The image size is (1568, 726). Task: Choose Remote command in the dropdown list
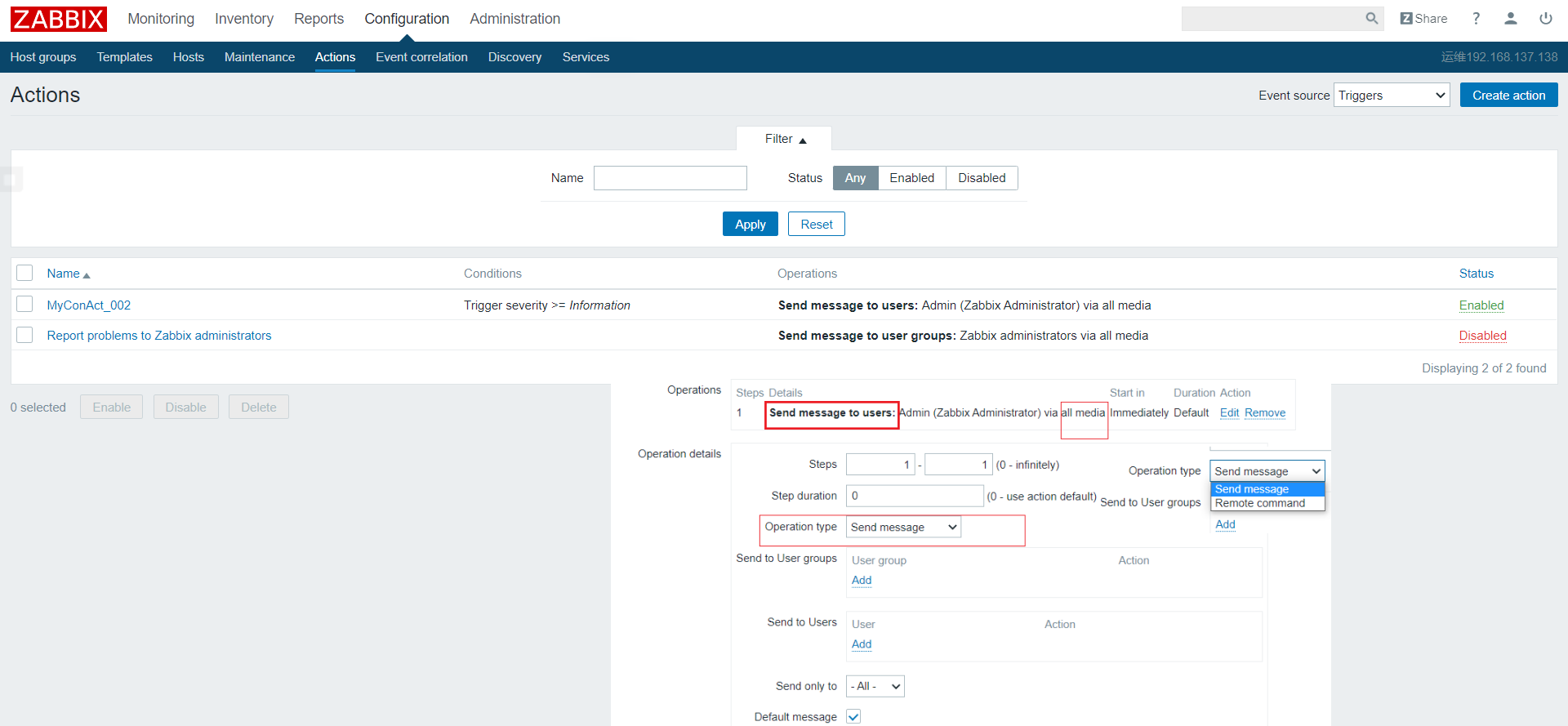[1267, 503]
